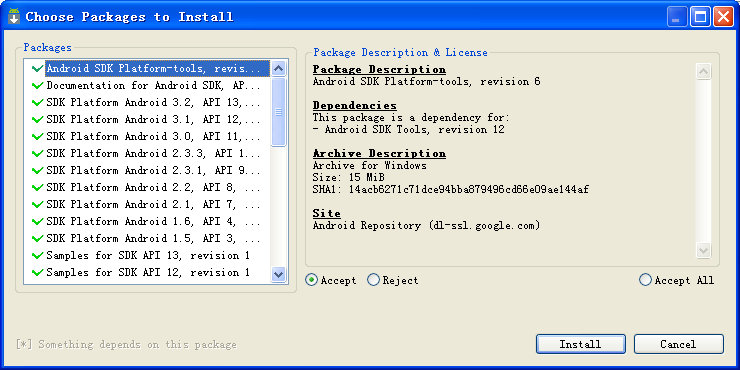The width and height of the screenshot is (740, 370).
Task: Click the Install button
Action: click(x=580, y=344)
